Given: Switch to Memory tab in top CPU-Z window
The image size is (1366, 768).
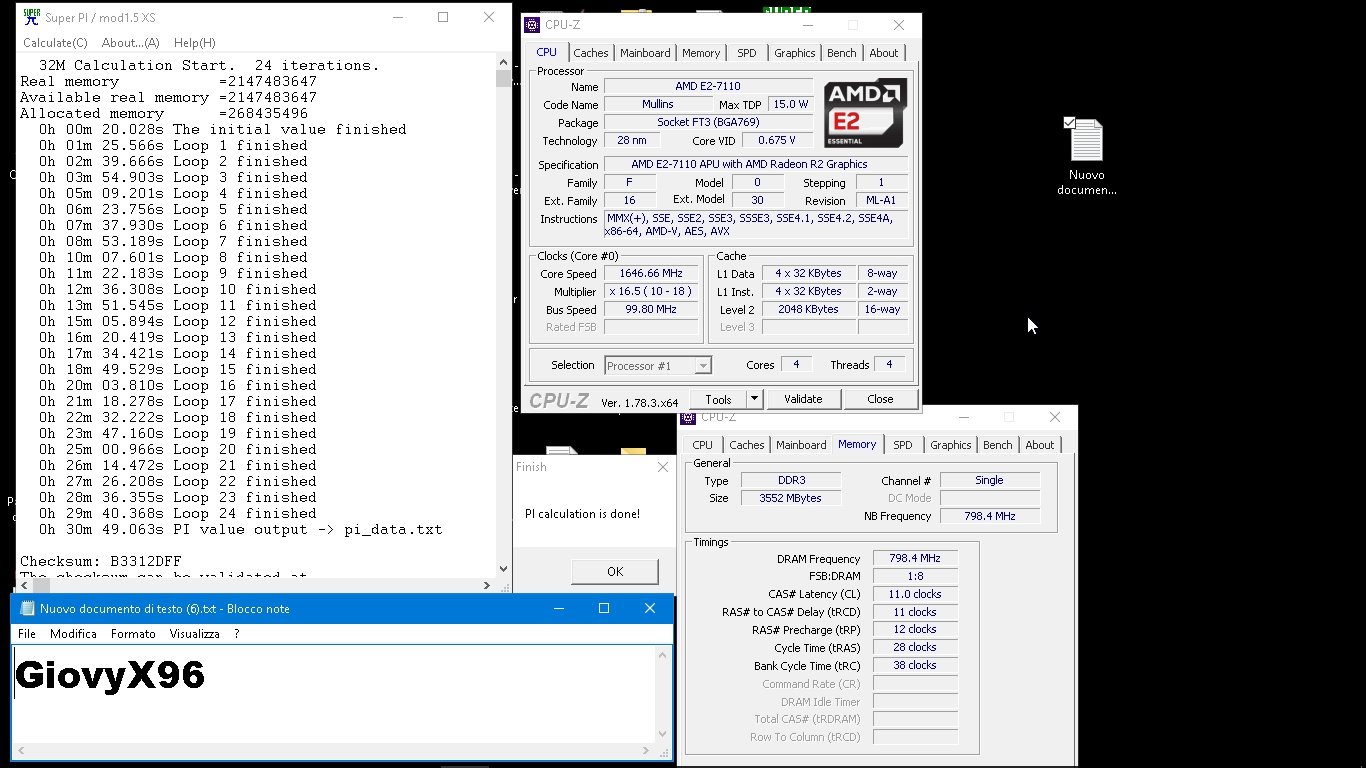Looking at the screenshot, I should 701,53.
